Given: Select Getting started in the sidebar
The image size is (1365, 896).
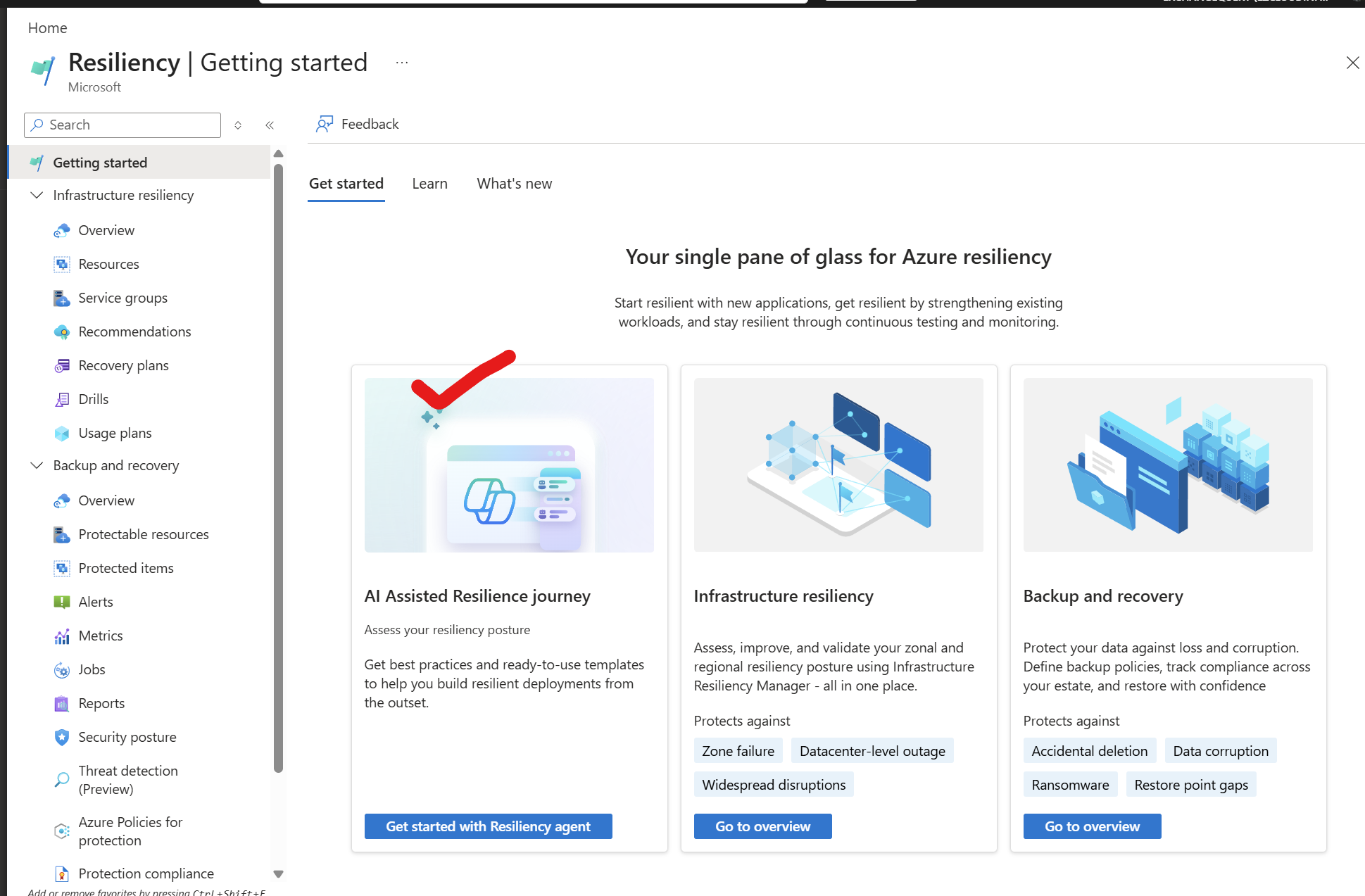Looking at the screenshot, I should coord(139,163).
